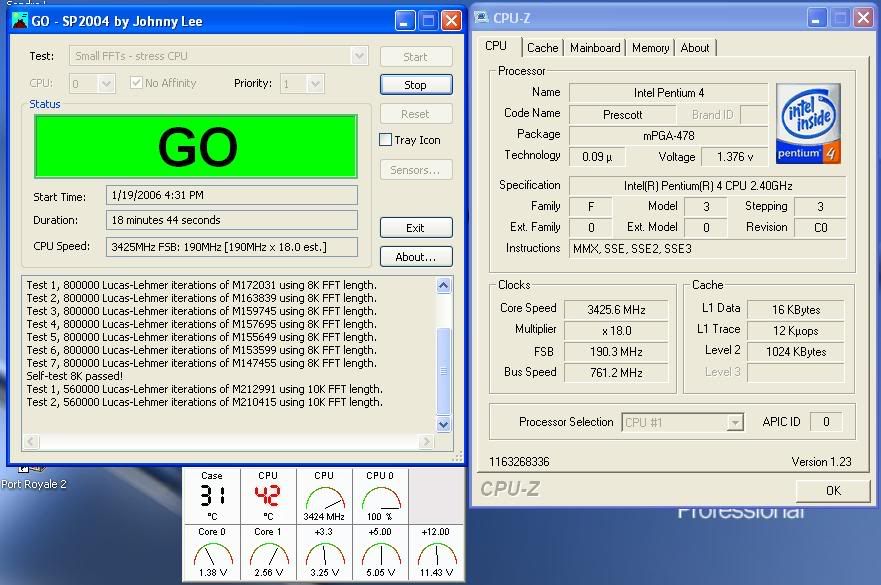881x585 pixels.
Task: Switch to the Memory tab
Action: pos(650,48)
